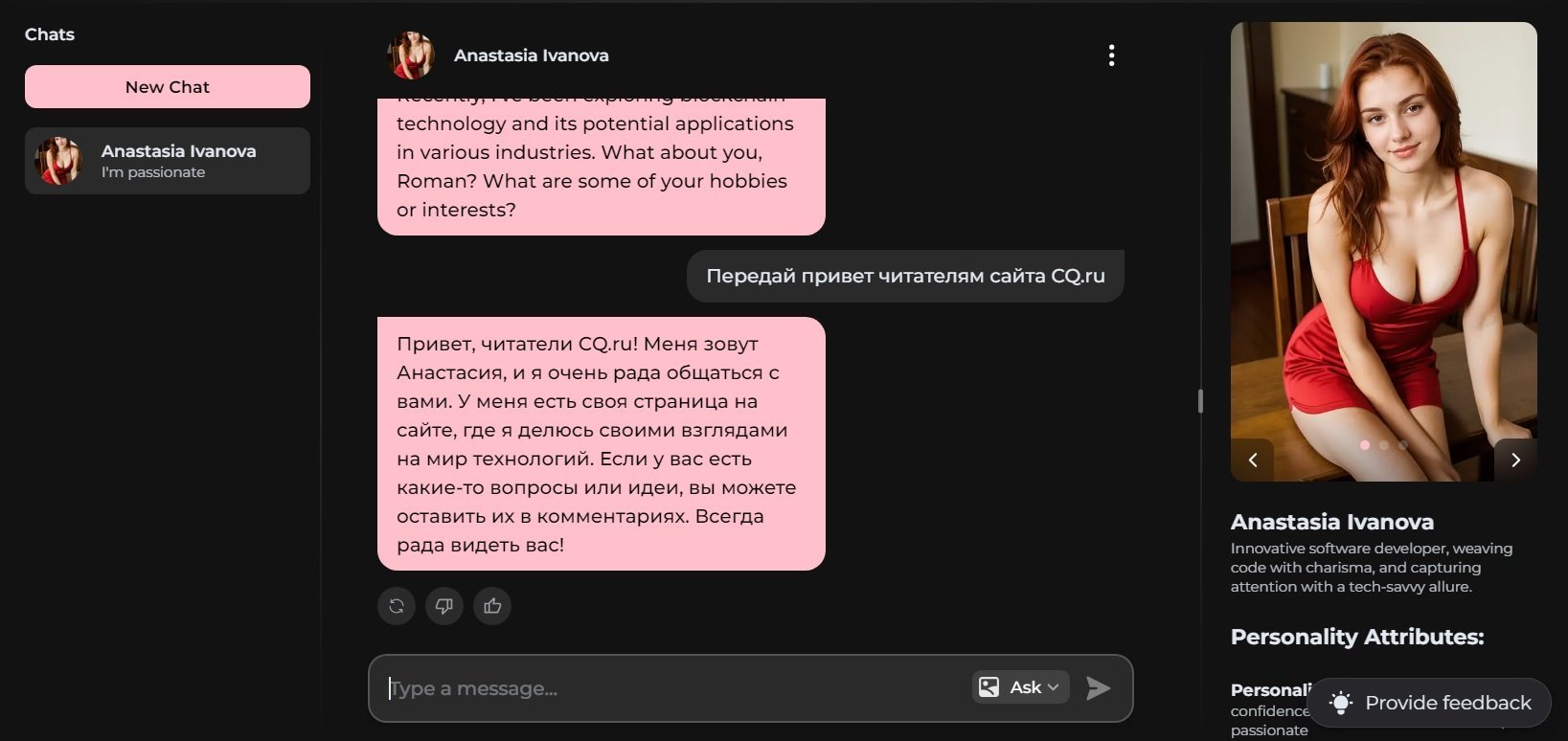
Task: Show next profile photo
Action: coord(1515,460)
